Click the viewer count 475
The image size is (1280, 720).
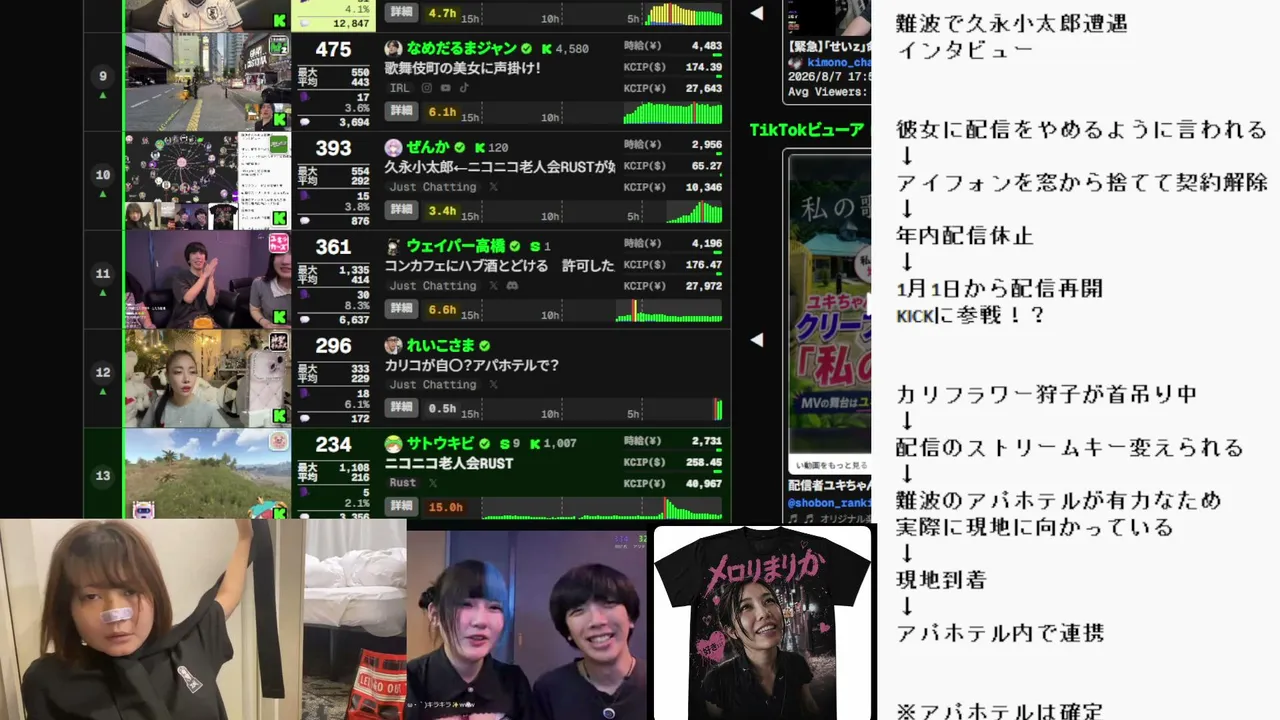(333, 49)
